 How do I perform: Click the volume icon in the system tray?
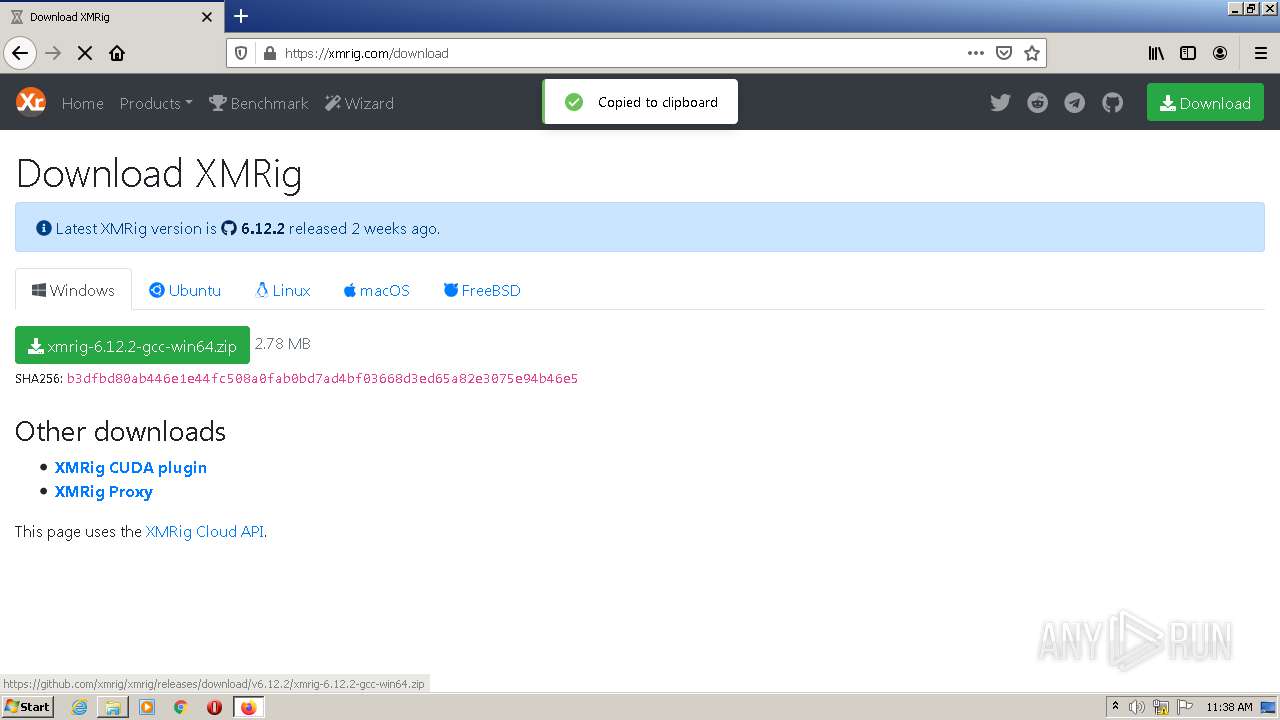coord(1137,707)
